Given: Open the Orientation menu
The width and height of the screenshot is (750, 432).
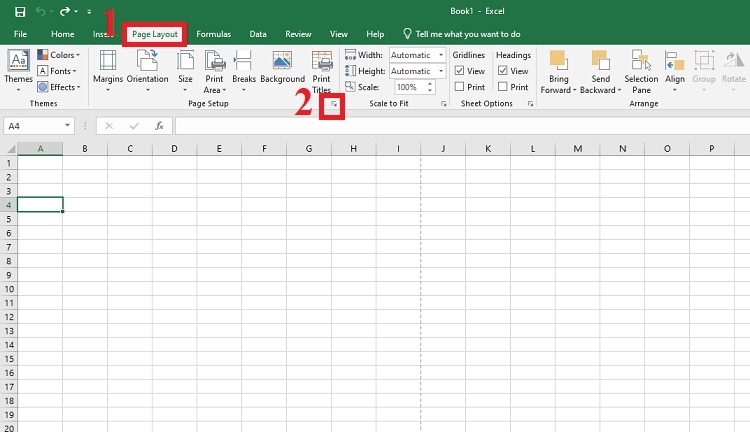Looking at the screenshot, I should pyautogui.click(x=147, y=71).
